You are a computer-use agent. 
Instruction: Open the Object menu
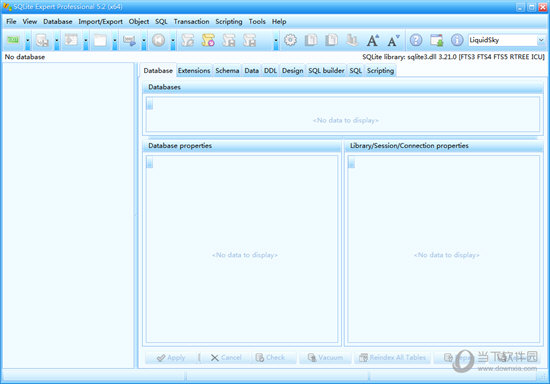(x=139, y=21)
